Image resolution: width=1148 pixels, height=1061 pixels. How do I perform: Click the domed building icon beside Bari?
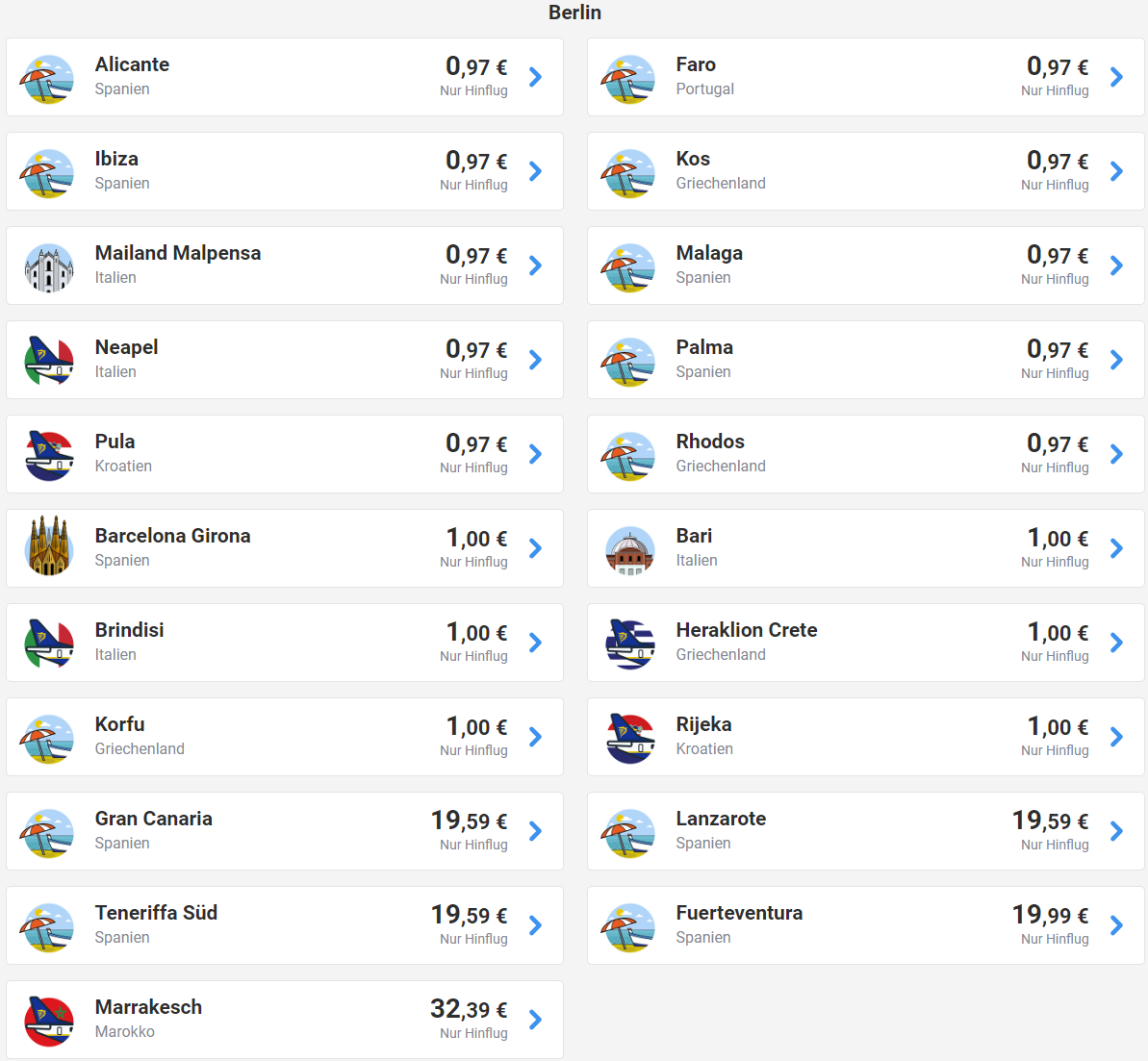click(629, 550)
